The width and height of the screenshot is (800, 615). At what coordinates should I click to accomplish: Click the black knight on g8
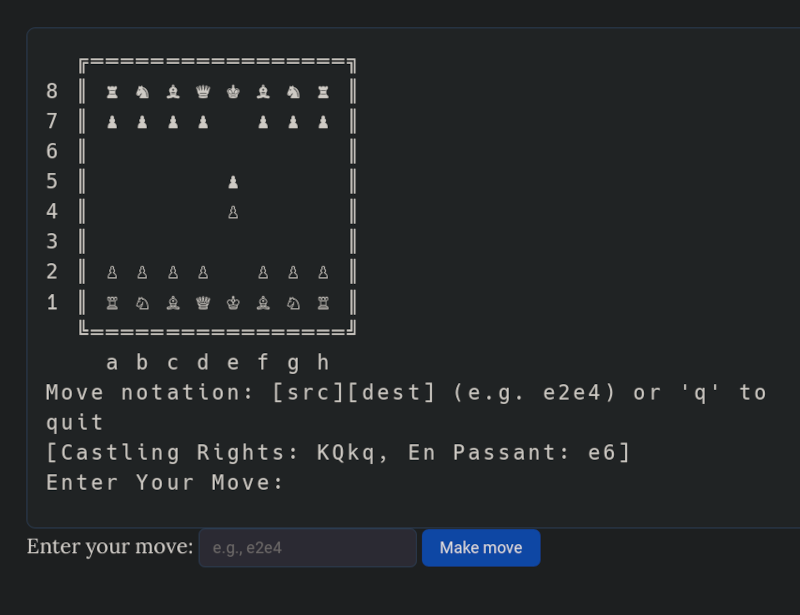[x=293, y=92]
